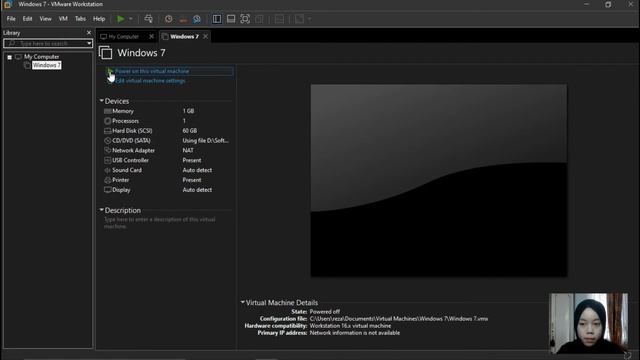Click the Sound Card device icon

tap(108, 170)
